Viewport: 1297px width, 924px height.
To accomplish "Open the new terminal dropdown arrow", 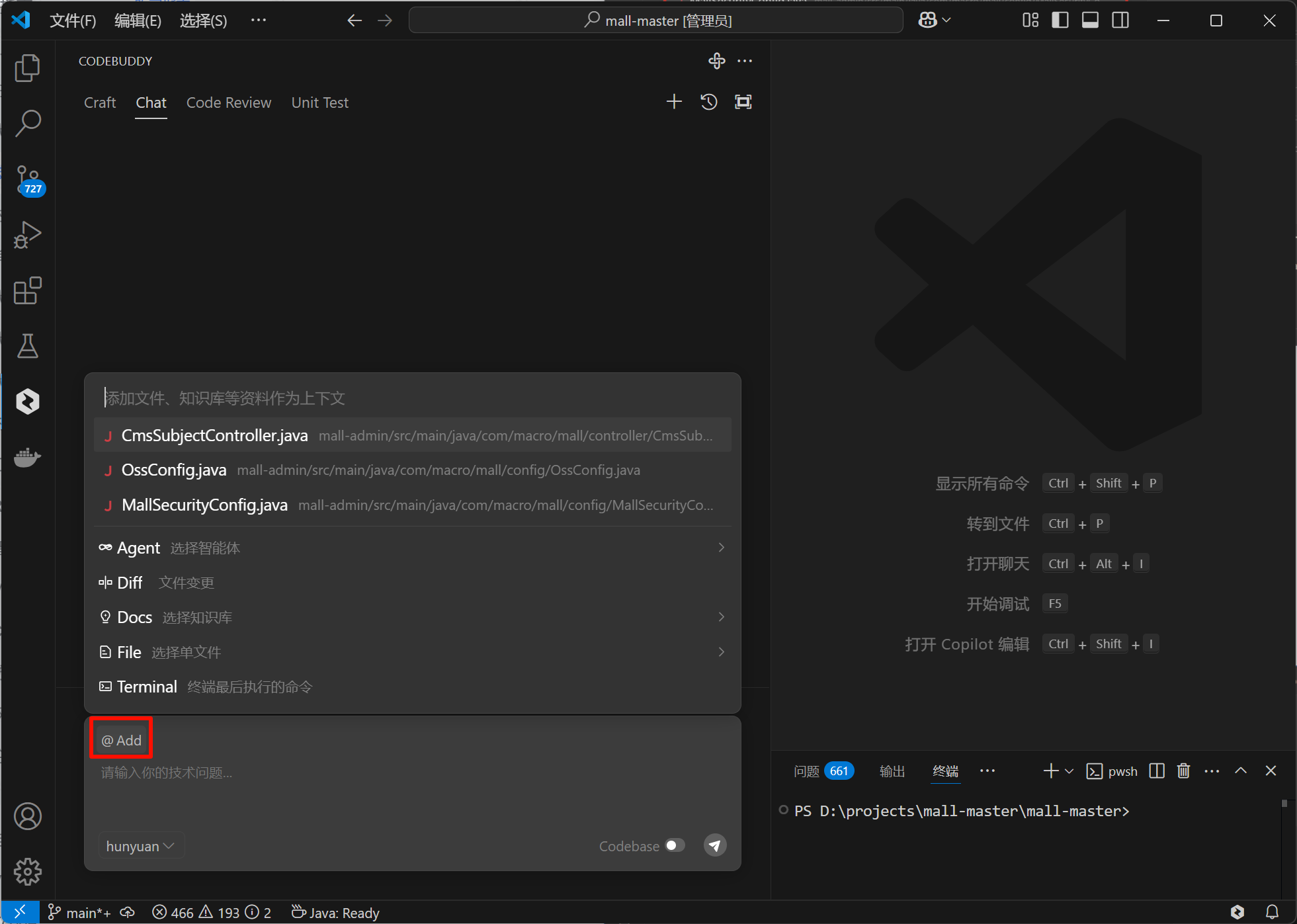I will [x=1069, y=771].
